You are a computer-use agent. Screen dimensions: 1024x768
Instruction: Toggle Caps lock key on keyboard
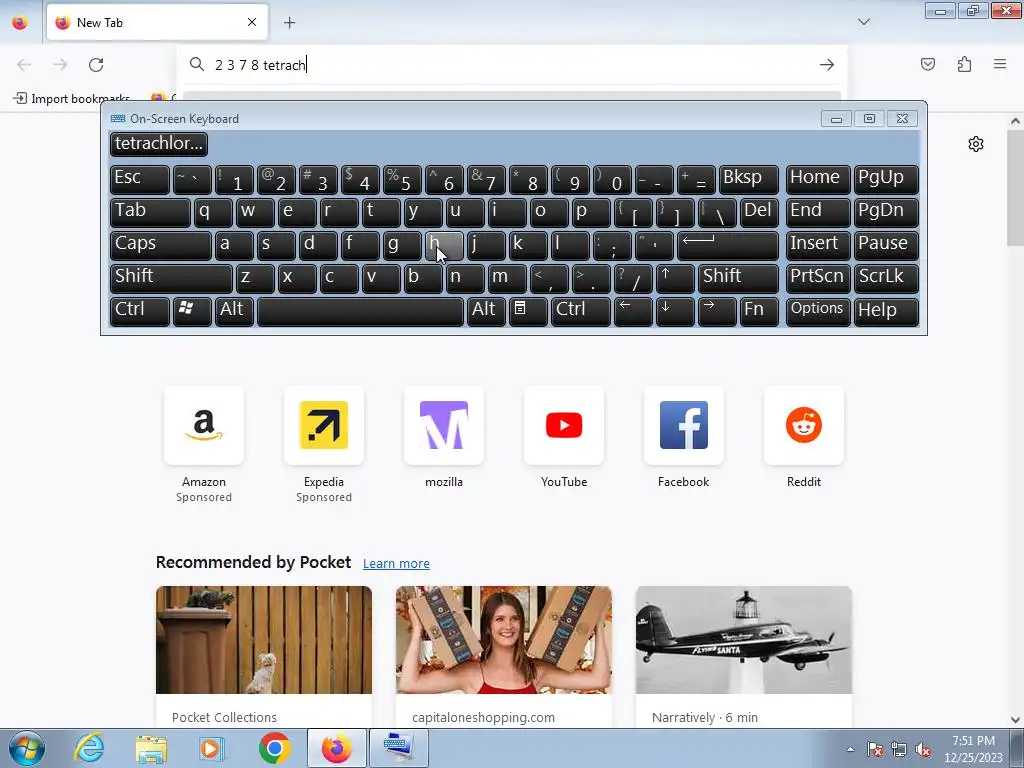(x=160, y=245)
